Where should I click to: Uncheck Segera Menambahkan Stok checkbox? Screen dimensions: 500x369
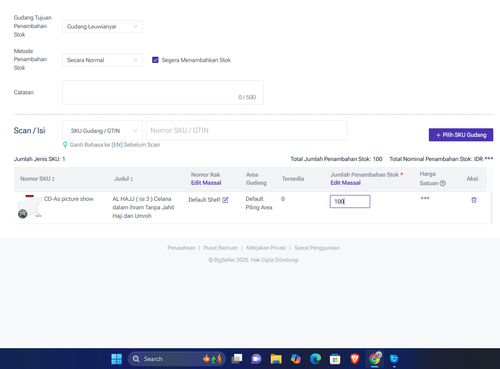155,60
